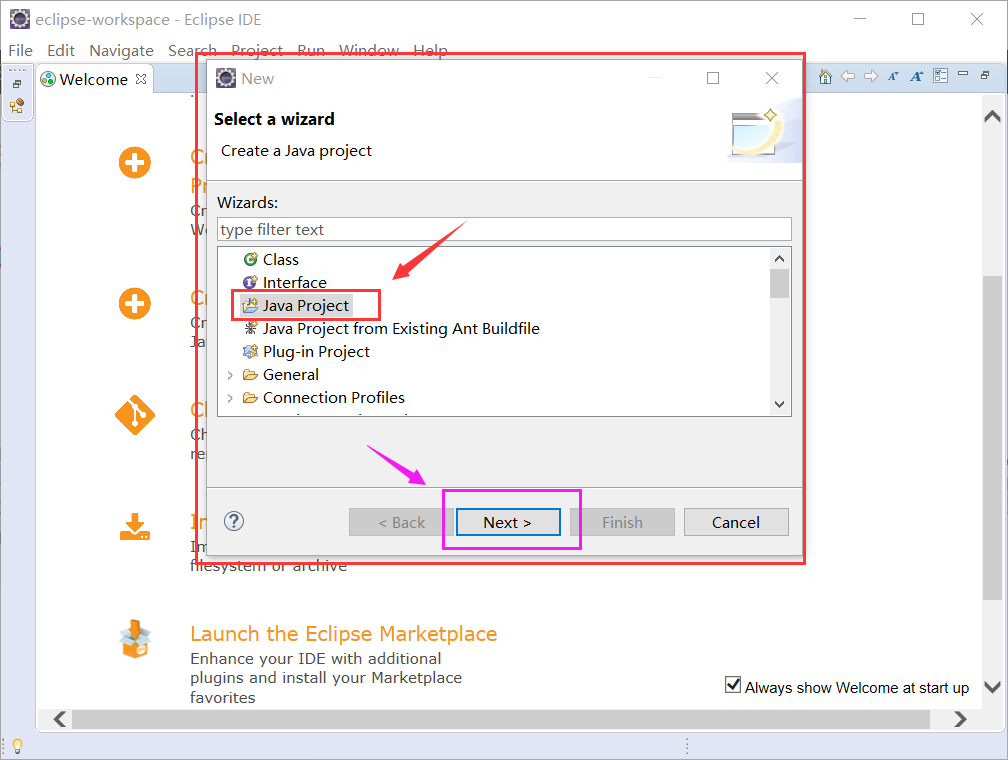Close the Welcome tab with its X
The height and width of the screenshot is (760, 1008).
141,78
